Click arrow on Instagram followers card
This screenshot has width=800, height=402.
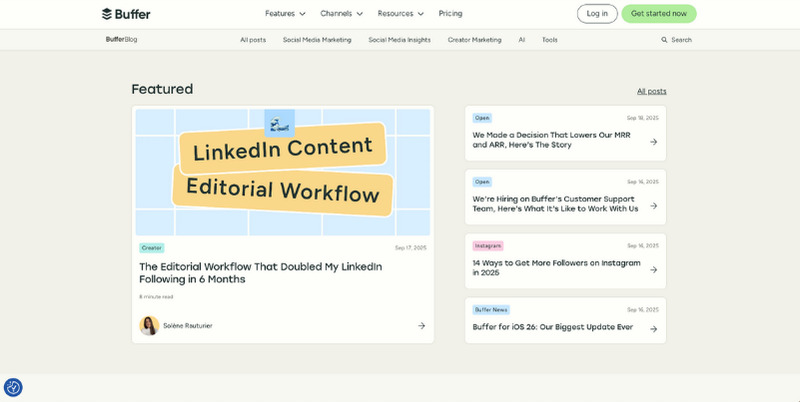[x=654, y=270]
